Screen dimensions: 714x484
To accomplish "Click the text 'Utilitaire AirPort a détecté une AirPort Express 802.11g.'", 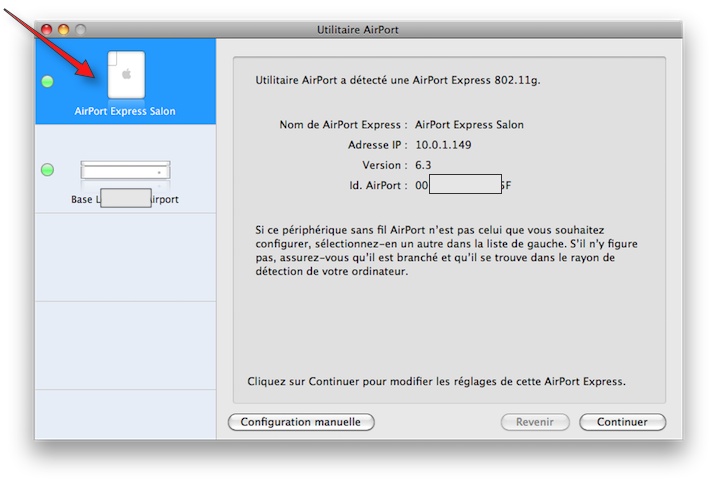I will [x=398, y=80].
